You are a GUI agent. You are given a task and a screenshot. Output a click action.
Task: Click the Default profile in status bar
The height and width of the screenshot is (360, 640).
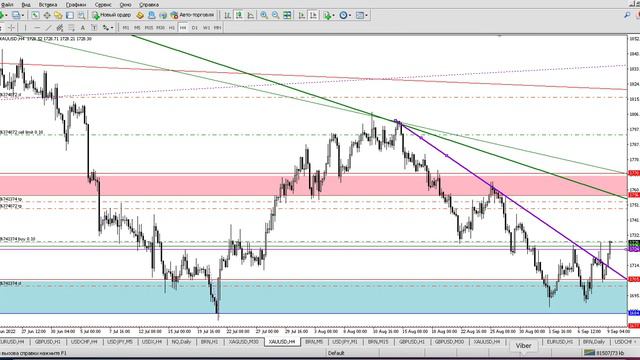coord(336,353)
